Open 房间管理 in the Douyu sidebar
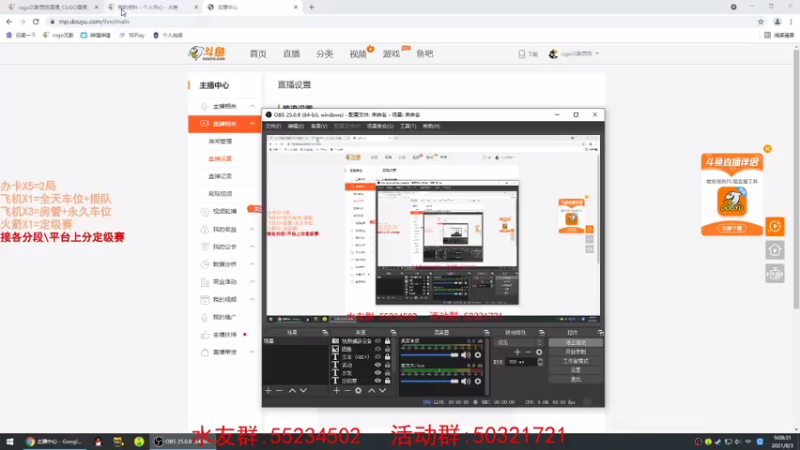Screen dimensions: 800x450 coord(220,141)
